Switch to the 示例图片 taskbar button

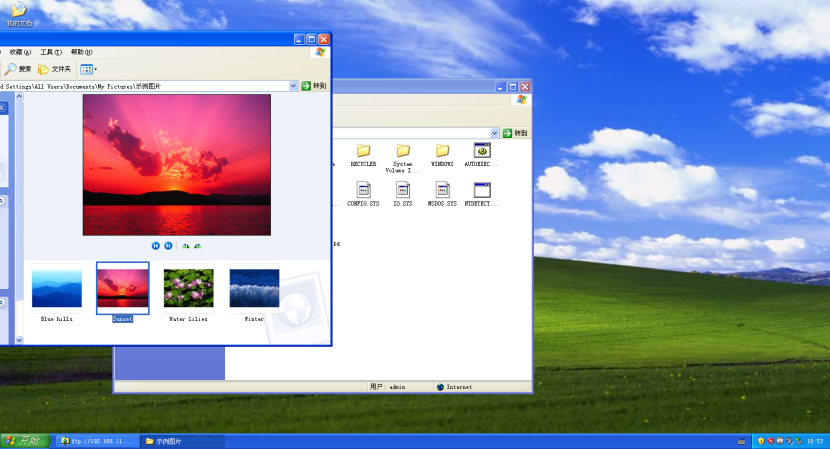tap(183, 441)
